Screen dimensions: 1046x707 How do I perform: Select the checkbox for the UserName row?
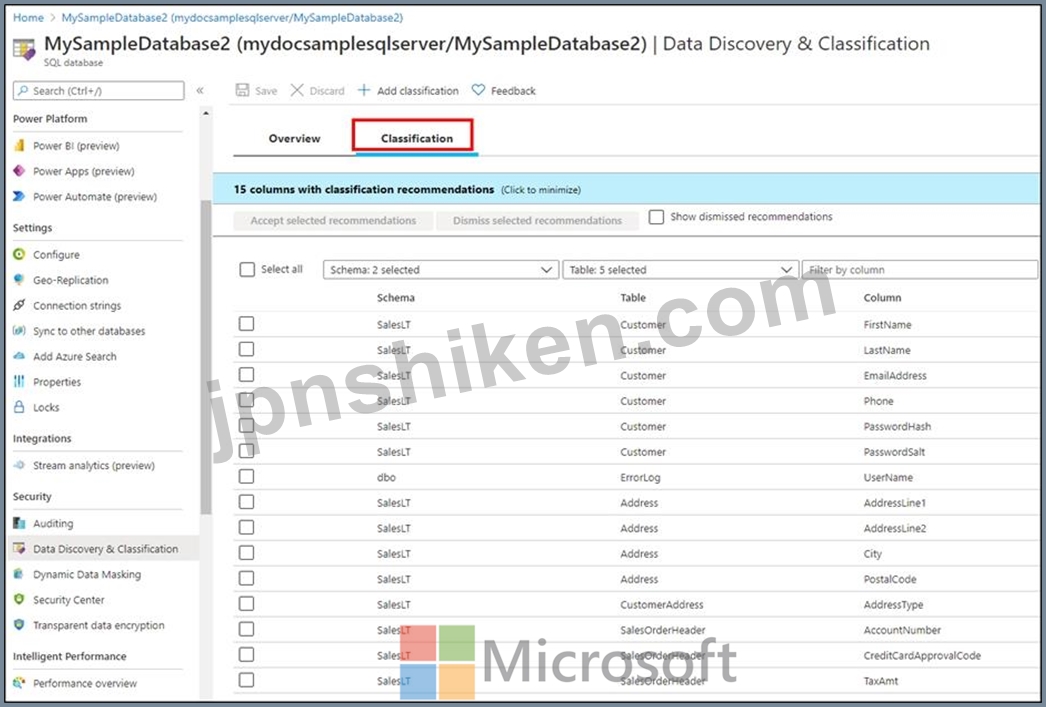click(246, 476)
